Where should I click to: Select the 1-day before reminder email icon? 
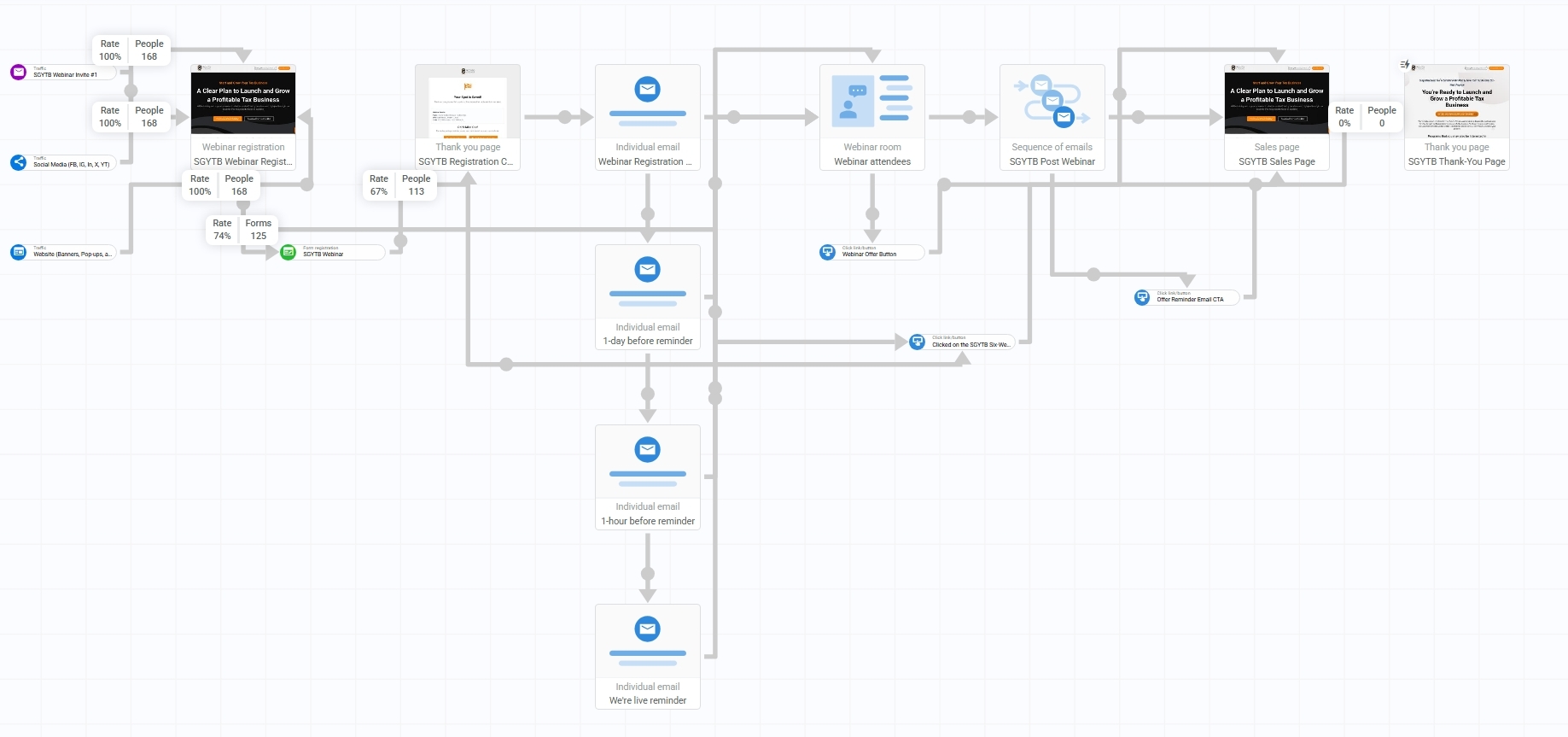click(x=648, y=270)
